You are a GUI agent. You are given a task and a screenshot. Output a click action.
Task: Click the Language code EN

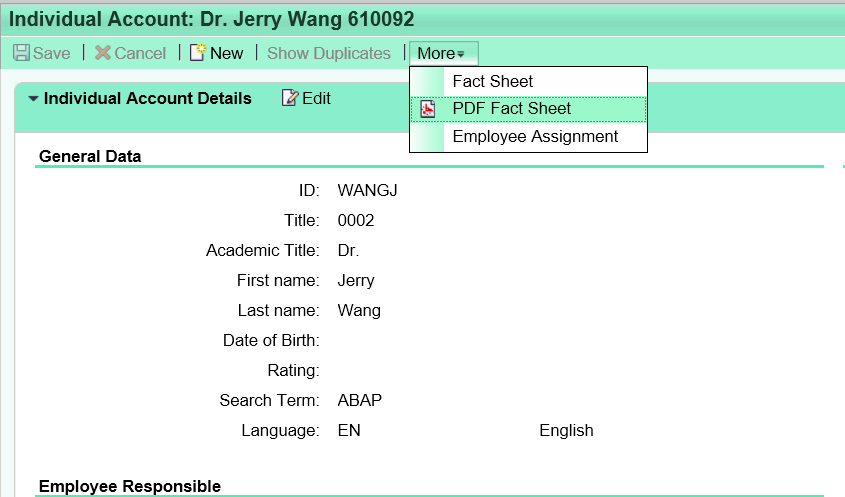(x=349, y=431)
